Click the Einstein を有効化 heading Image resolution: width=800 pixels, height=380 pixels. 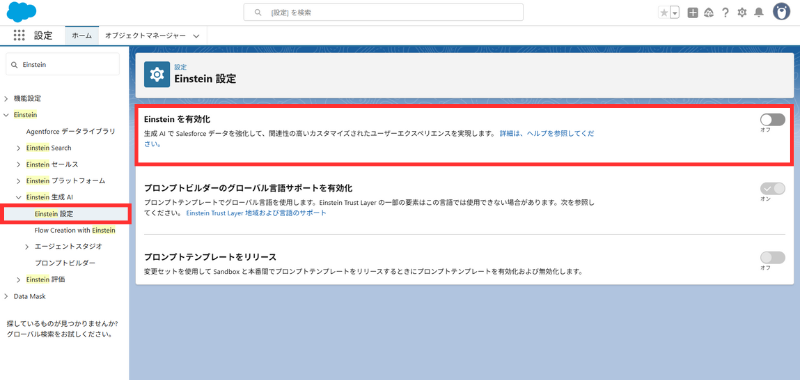(177, 119)
